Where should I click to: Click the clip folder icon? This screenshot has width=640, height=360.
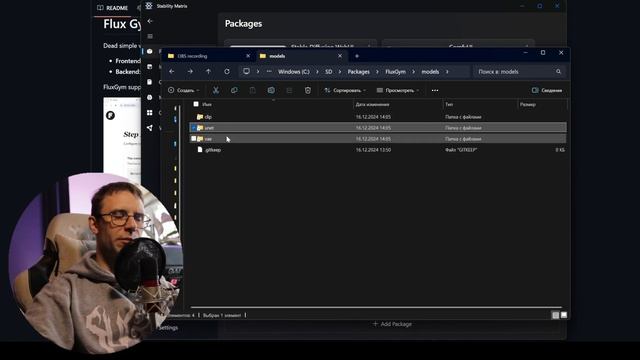200,117
